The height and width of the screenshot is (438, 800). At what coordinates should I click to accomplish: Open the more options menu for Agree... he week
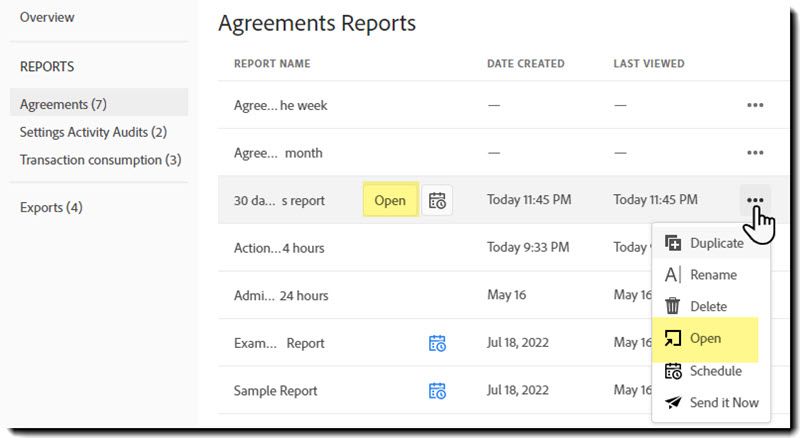click(755, 105)
